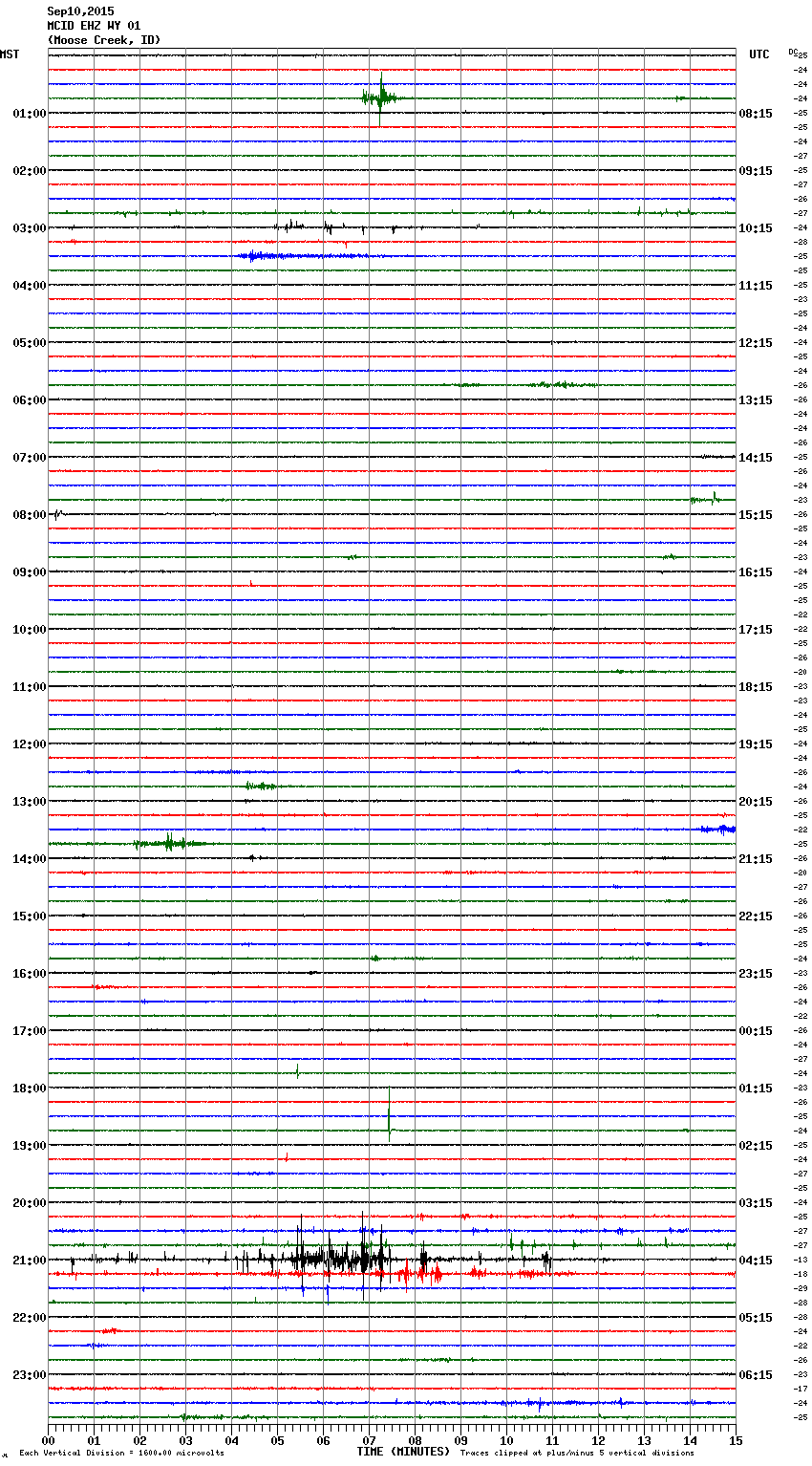The height and width of the screenshot is (1466, 812).
Task: Click the 07 minute tick on the bottom axis
Action: [x=369, y=1440]
